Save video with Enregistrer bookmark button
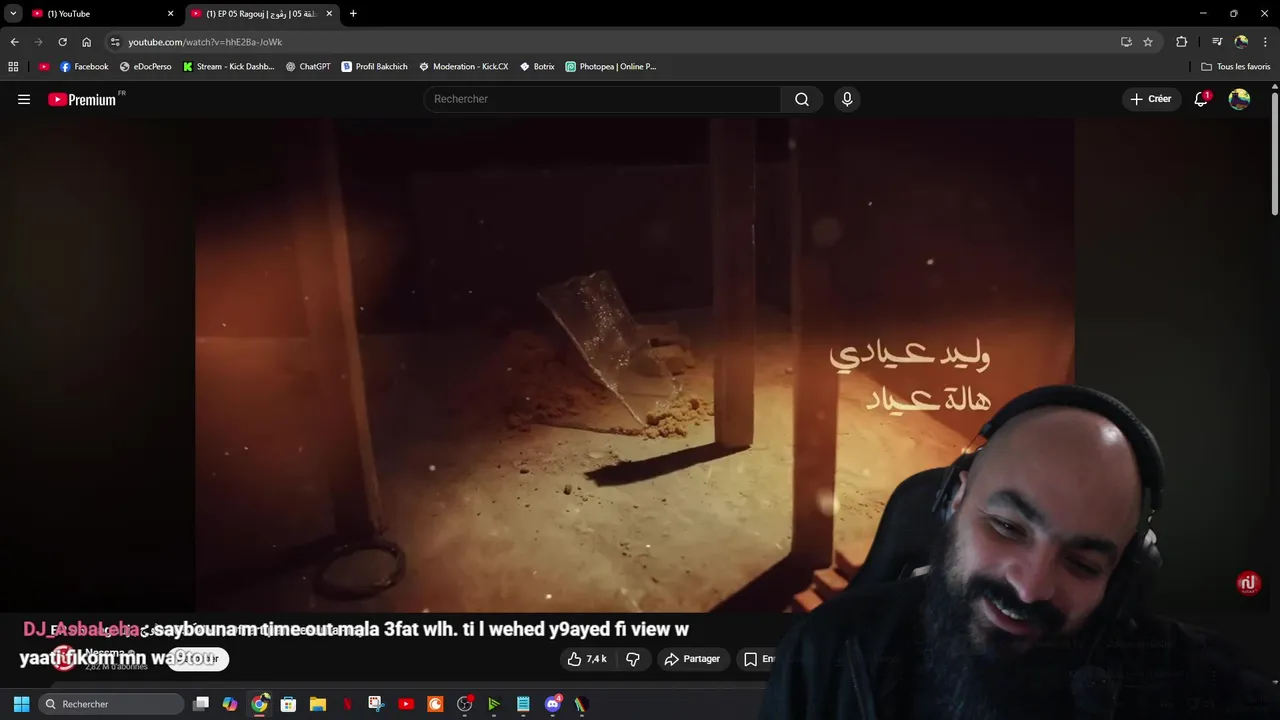 [758, 659]
